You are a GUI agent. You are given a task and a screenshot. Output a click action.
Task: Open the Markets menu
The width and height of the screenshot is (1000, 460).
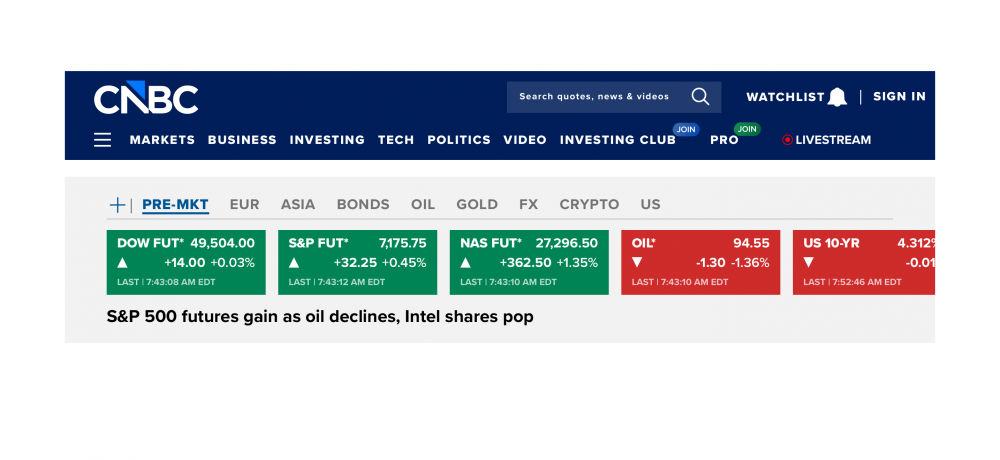[x=162, y=140]
